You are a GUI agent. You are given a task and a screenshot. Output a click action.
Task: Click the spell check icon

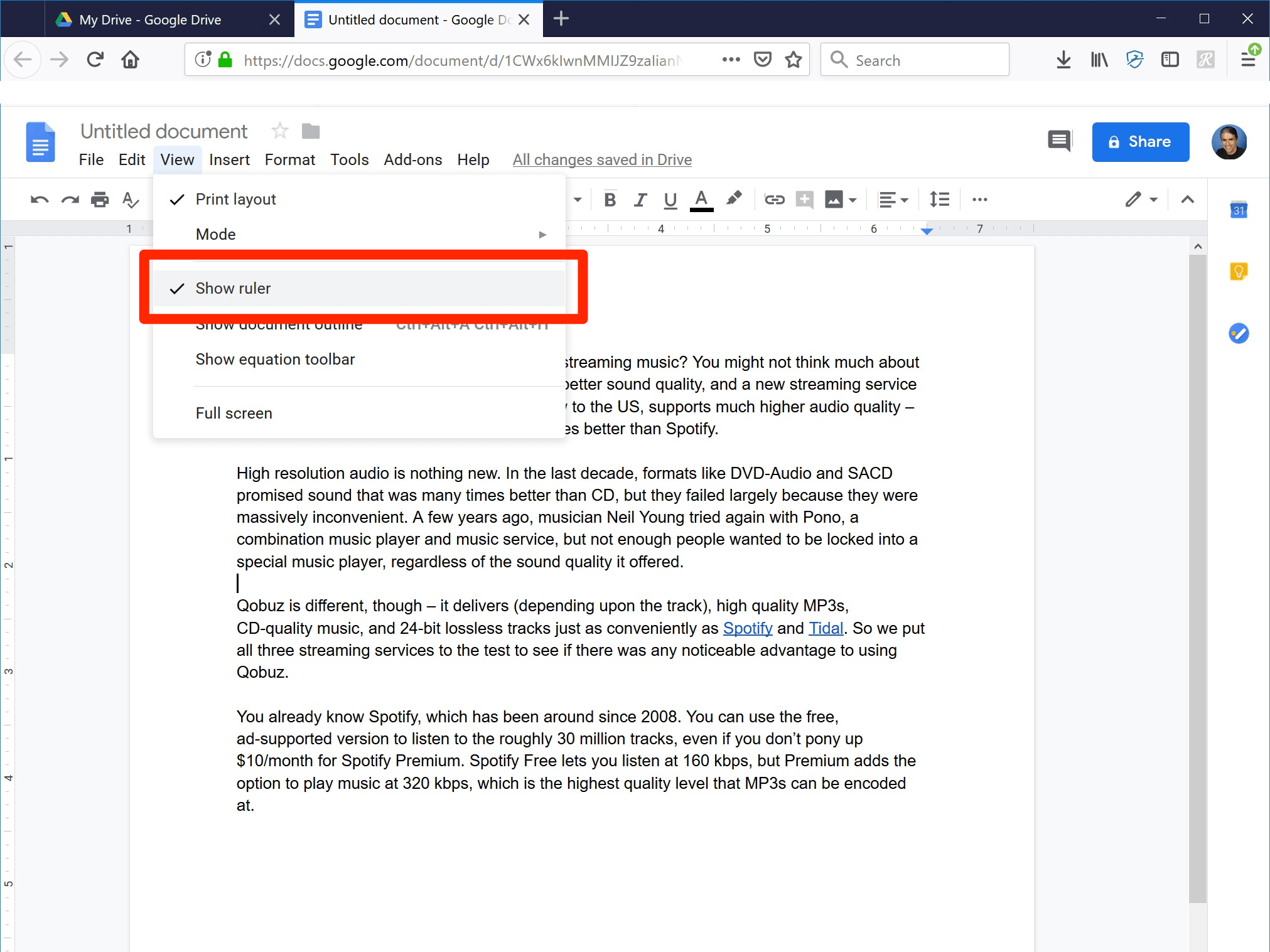tap(131, 200)
